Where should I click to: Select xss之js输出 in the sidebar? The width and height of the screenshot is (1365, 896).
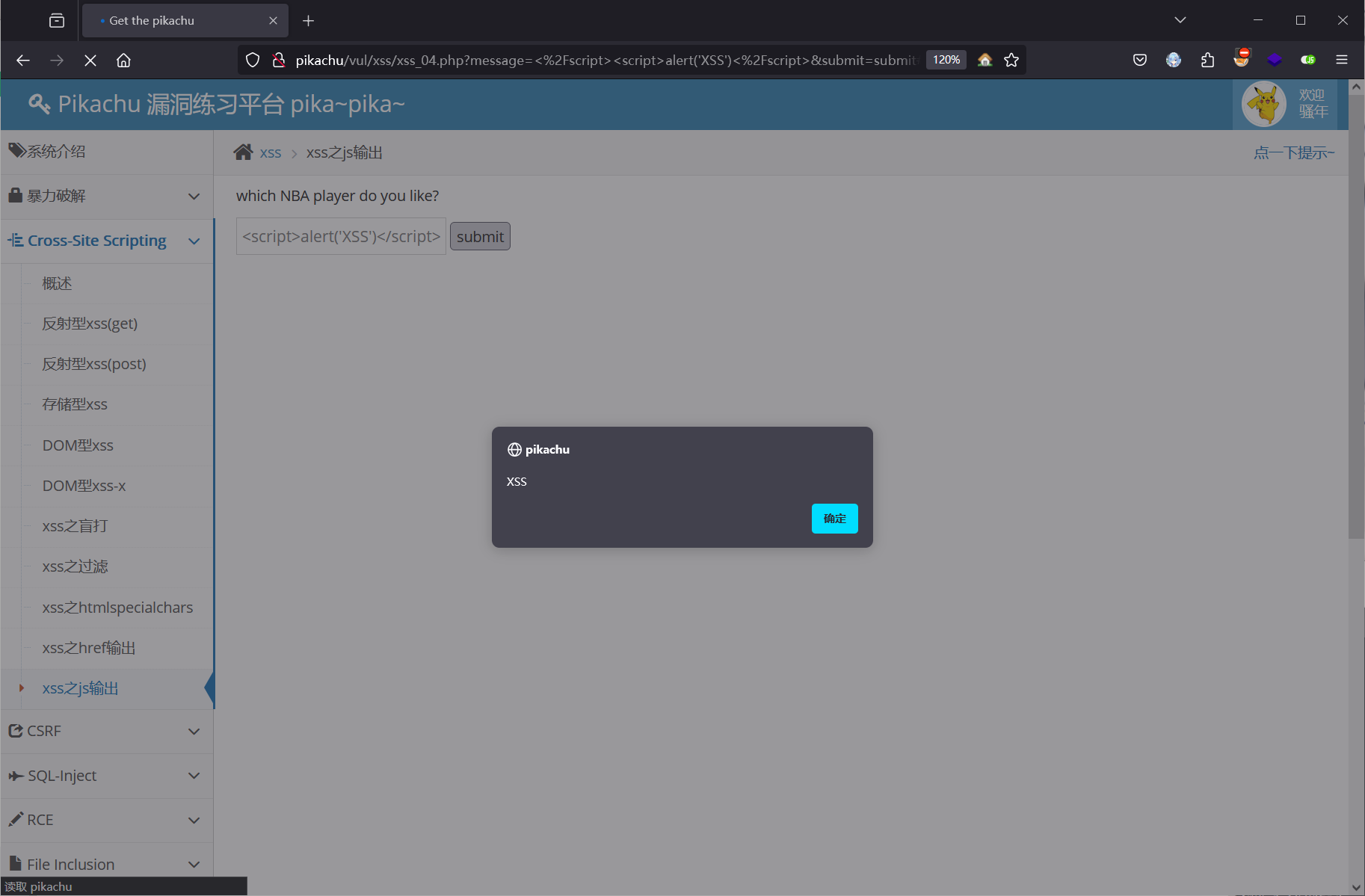tap(81, 688)
